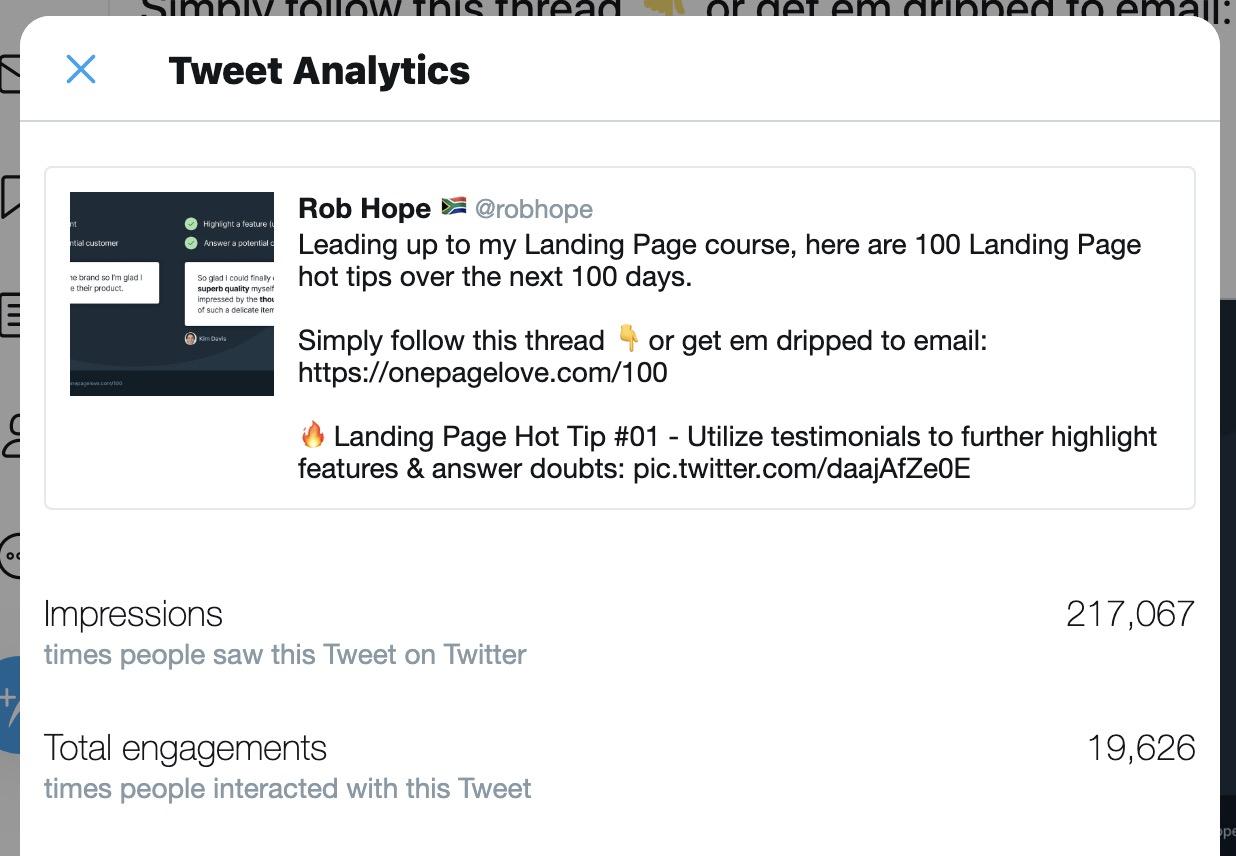Click the Rob Hope author name
Viewport: 1236px width, 856px height.
pyautogui.click(x=364, y=208)
